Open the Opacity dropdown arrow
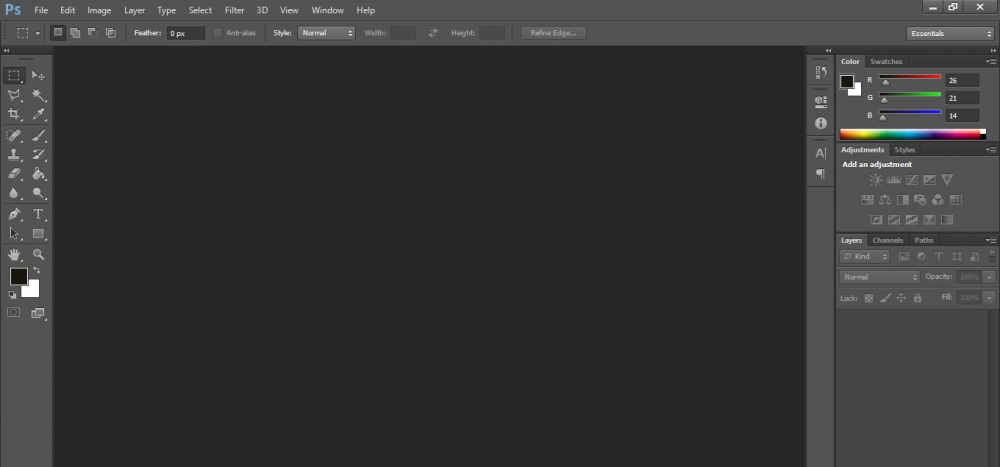Viewport: 1000px width, 467px height. pyautogui.click(x=989, y=278)
